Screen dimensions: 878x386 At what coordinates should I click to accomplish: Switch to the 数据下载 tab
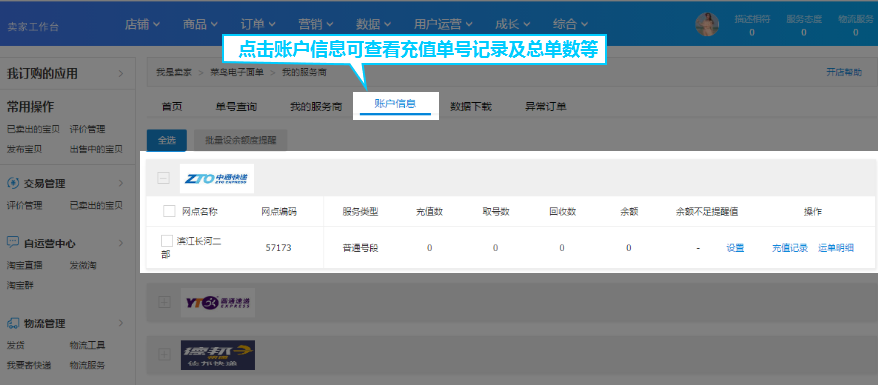coord(471,106)
